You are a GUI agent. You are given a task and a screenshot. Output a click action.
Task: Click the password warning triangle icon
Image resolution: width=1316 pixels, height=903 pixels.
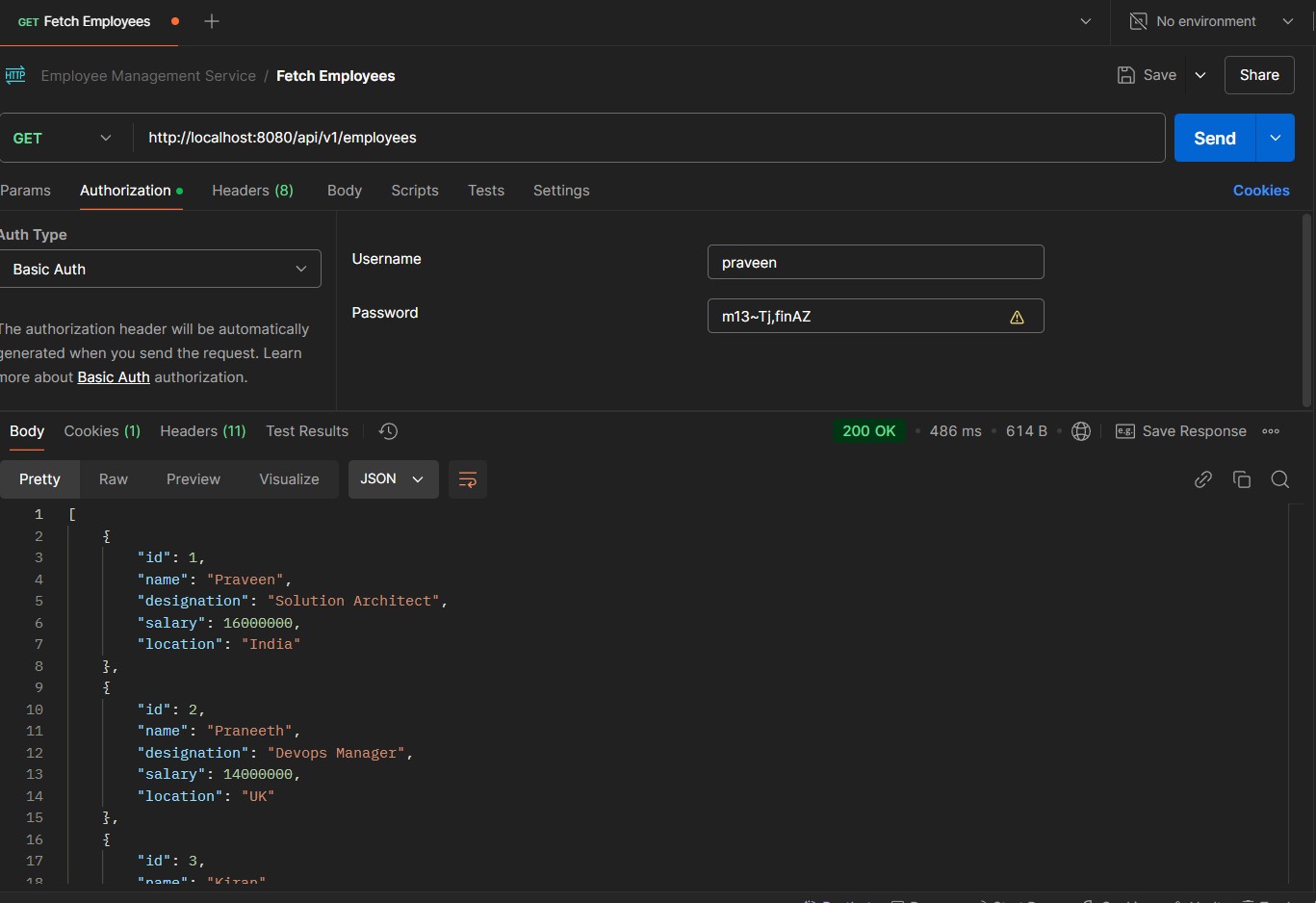point(1017,317)
